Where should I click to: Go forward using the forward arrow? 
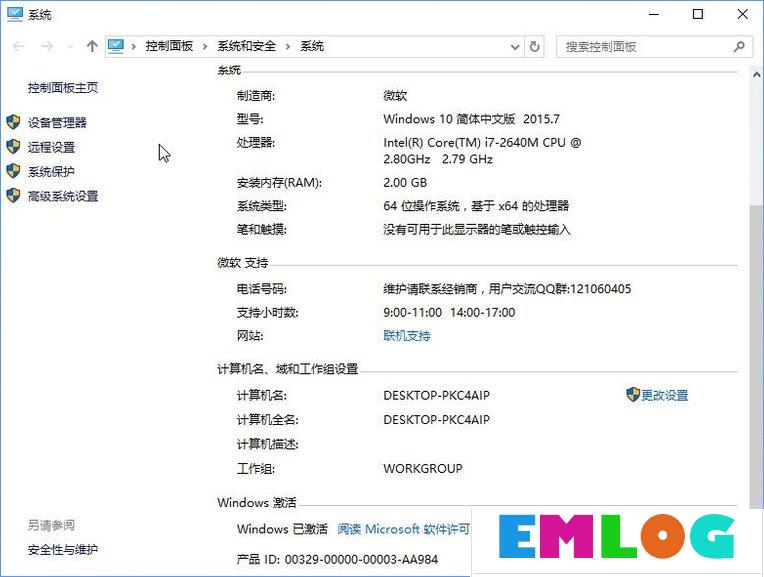[x=47, y=46]
